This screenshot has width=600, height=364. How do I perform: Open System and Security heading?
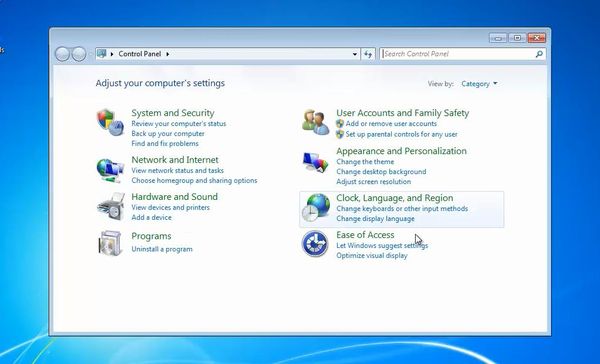point(173,113)
